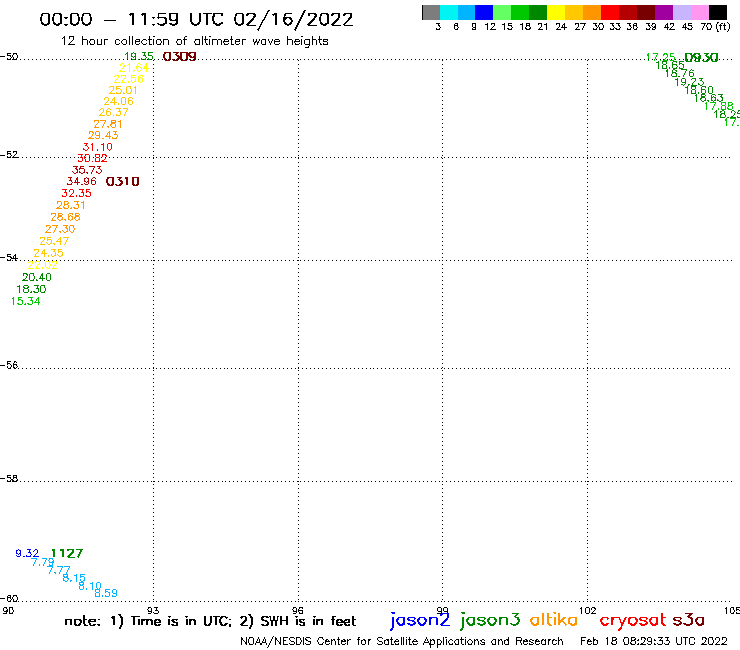Click the 30.82 wave height reading
740x650 pixels.
[x=92, y=158]
